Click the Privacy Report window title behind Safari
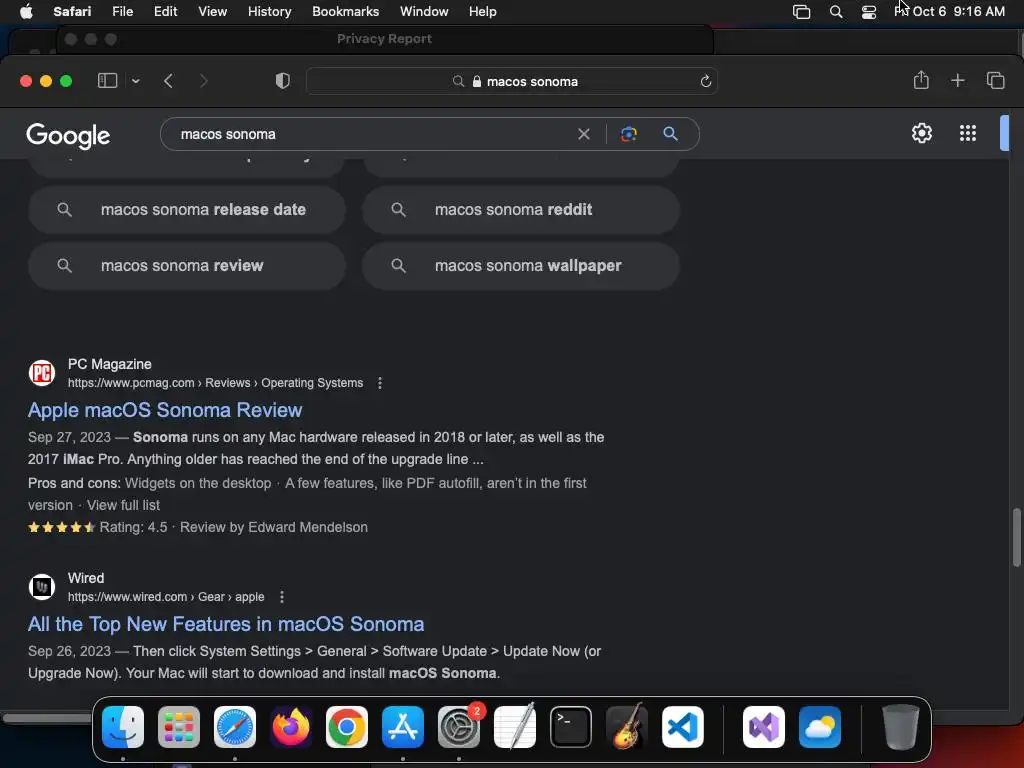This screenshot has width=1024, height=768. coord(384,39)
